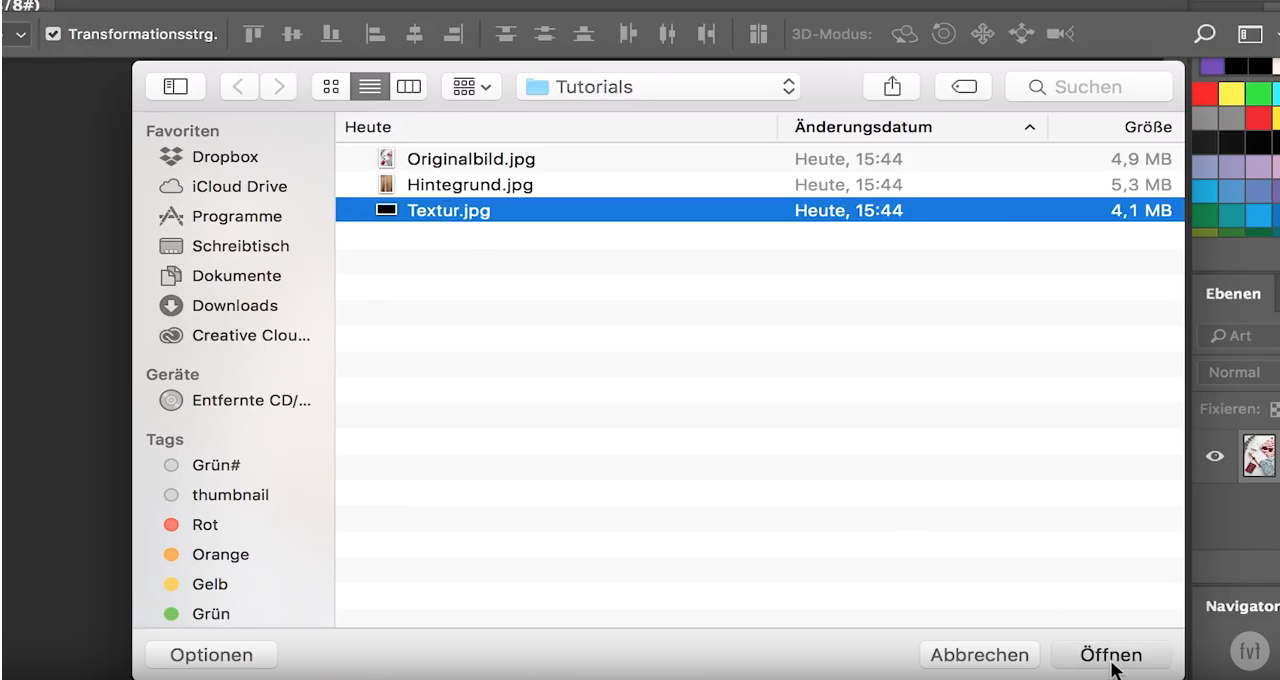This screenshot has width=1280, height=680.
Task: Open Creative Cloud folder in sidebar
Action: 236,336
